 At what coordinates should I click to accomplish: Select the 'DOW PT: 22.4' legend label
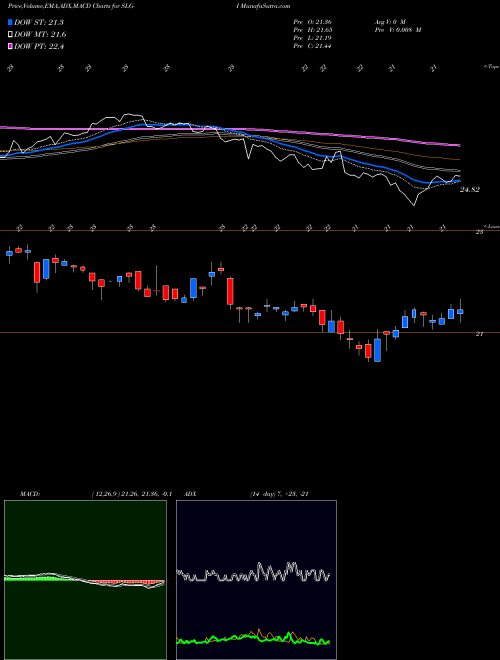(x=39, y=47)
